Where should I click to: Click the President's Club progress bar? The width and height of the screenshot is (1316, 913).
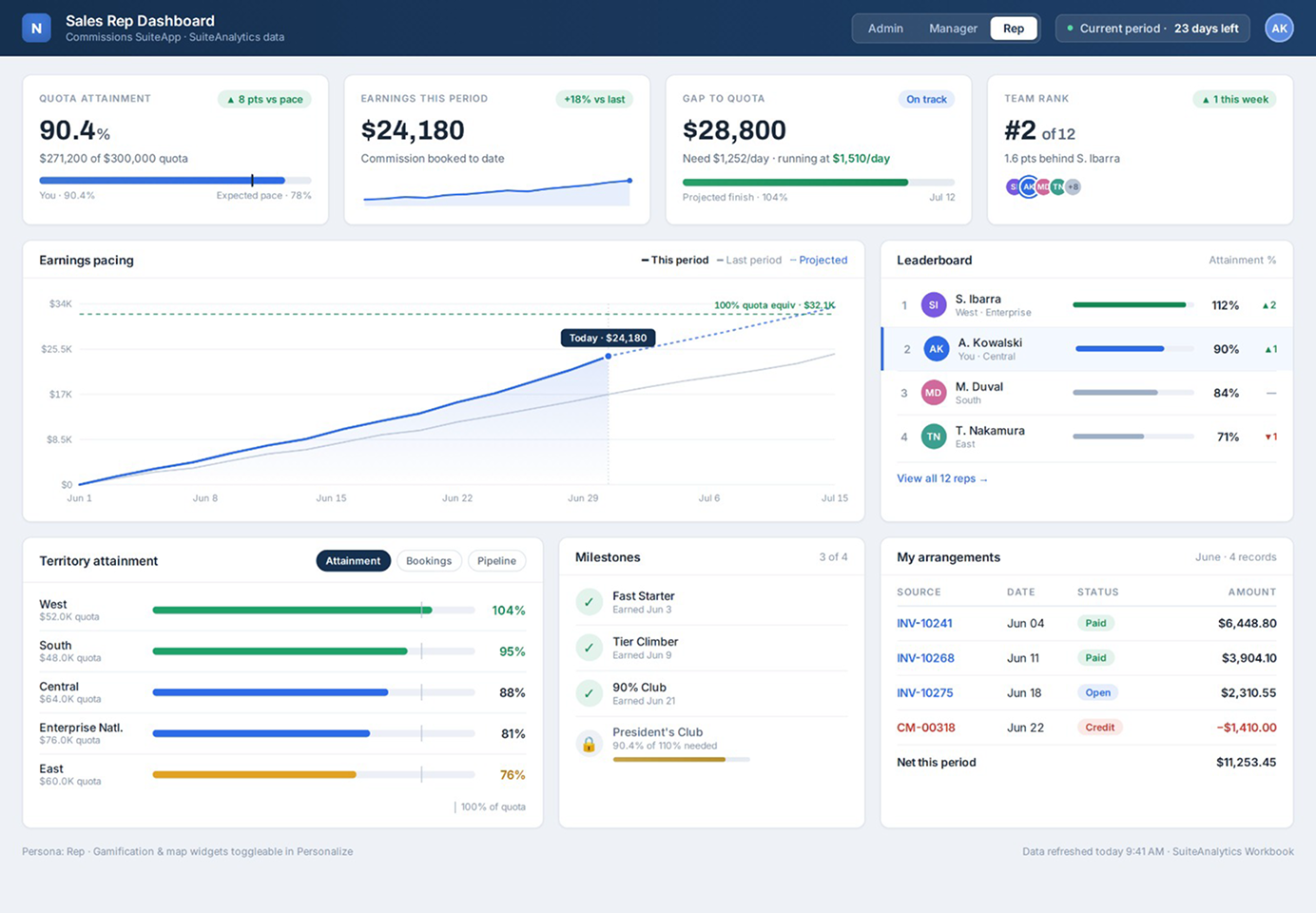click(x=681, y=760)
